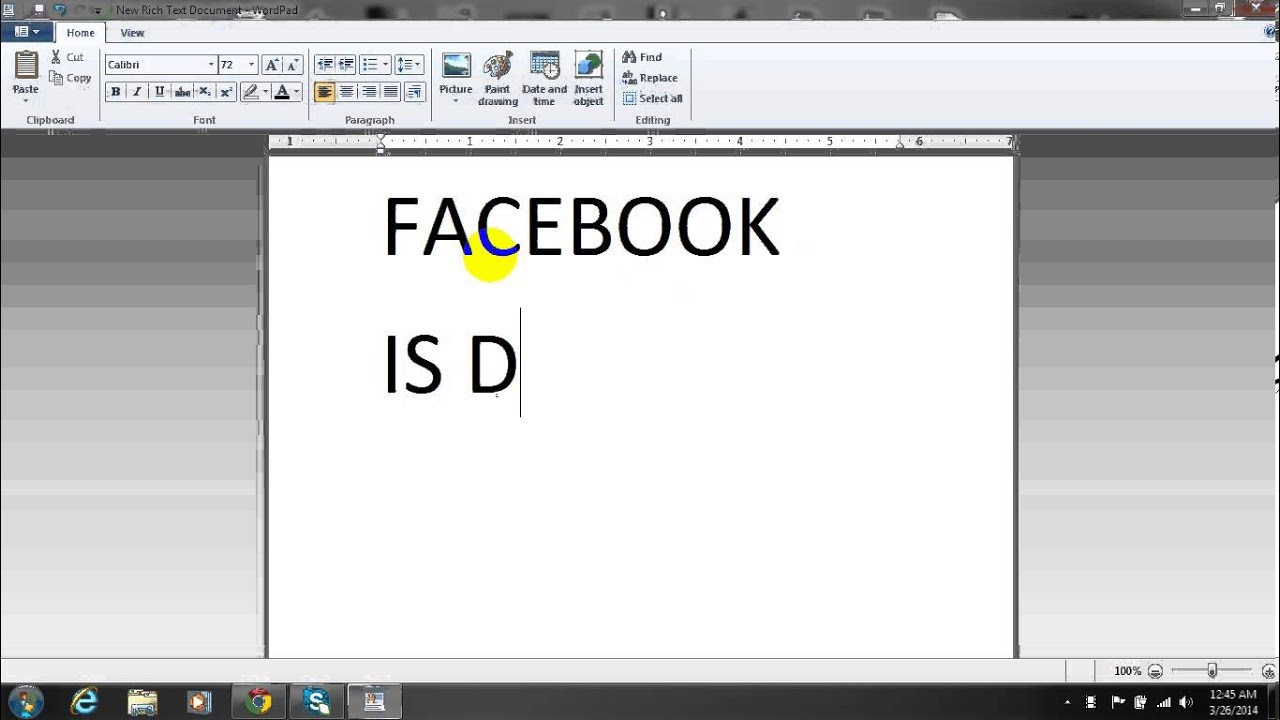The height and width of the screenshot is (720, 1280).
Task: Expand bullet list style dropdown arrow
Action: 385,65
